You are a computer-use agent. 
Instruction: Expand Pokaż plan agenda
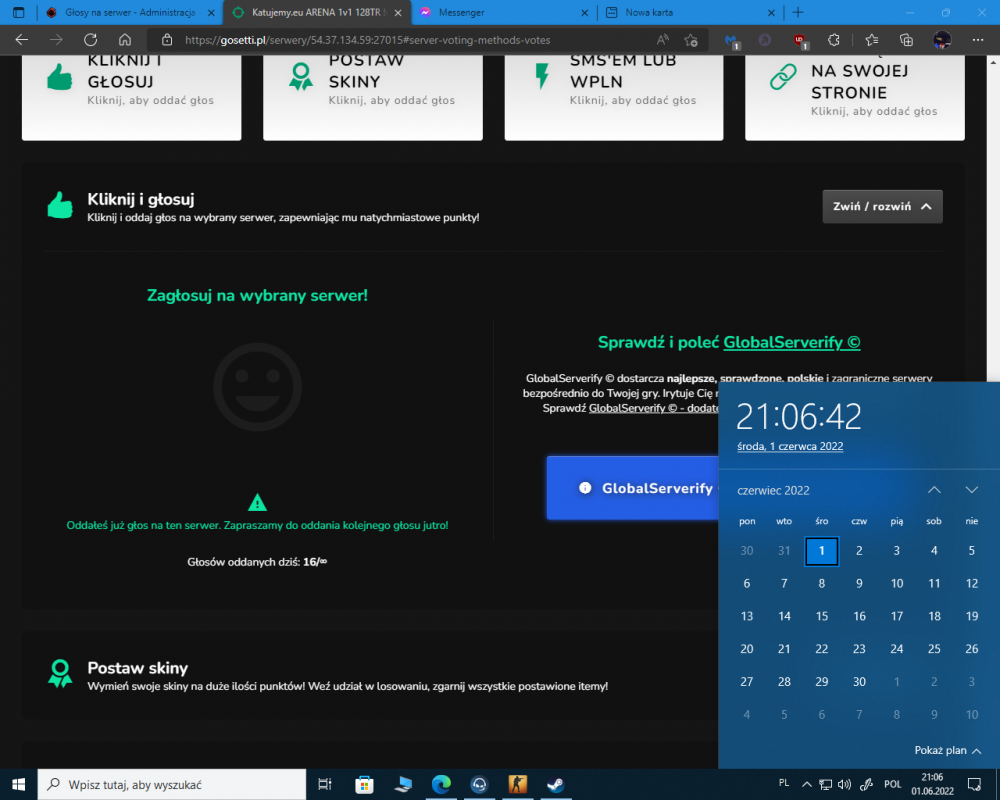click(947, 750)
